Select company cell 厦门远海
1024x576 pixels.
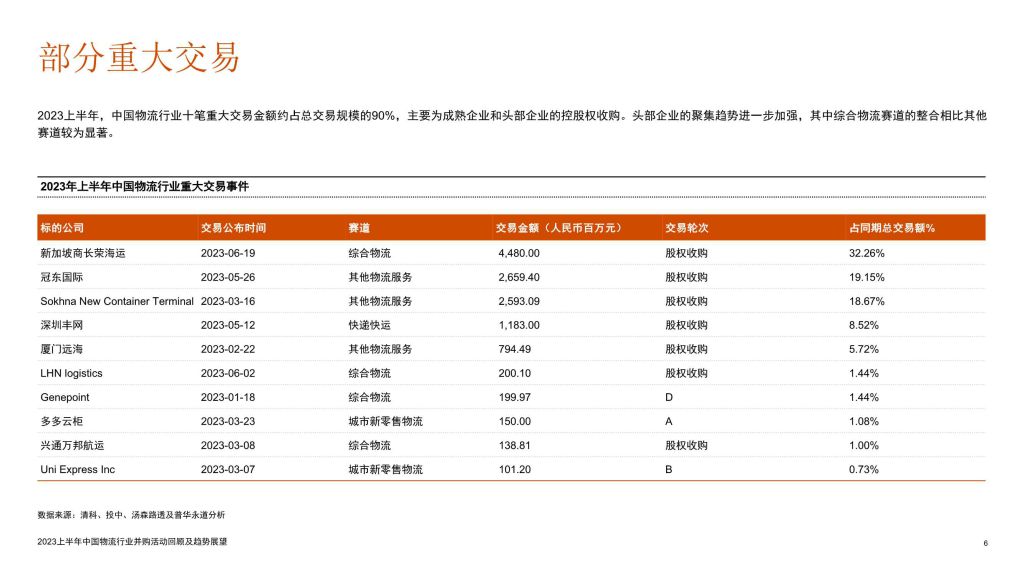point(61,349)
